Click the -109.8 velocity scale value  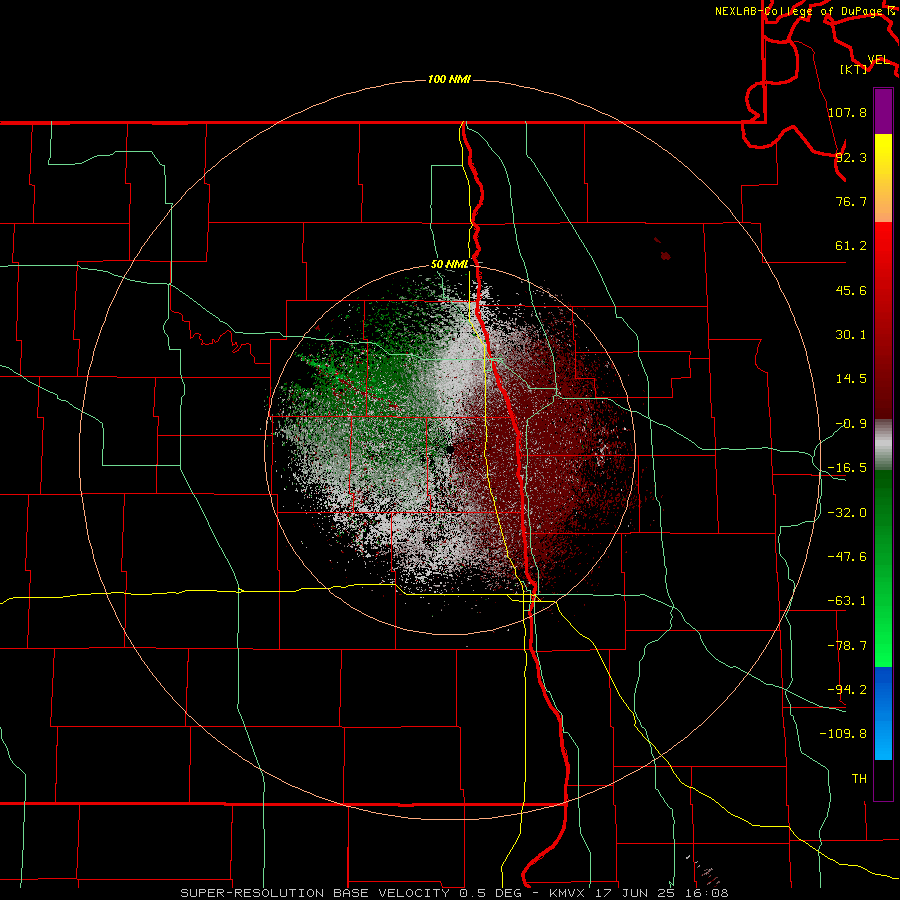(x=844, y=734)
